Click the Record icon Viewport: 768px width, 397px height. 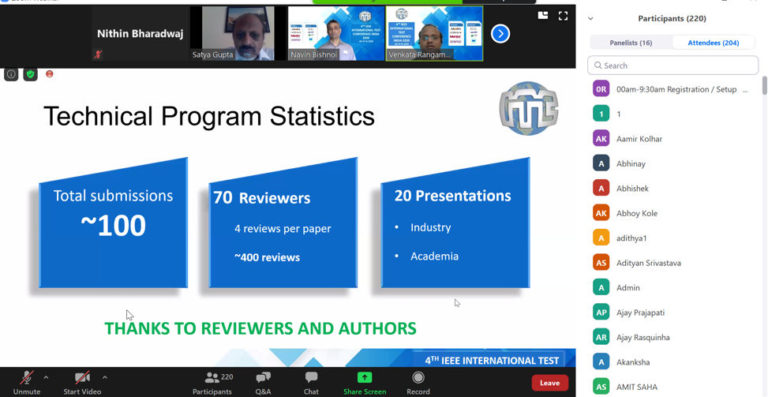pyautogui.click(x=418, y=377)
